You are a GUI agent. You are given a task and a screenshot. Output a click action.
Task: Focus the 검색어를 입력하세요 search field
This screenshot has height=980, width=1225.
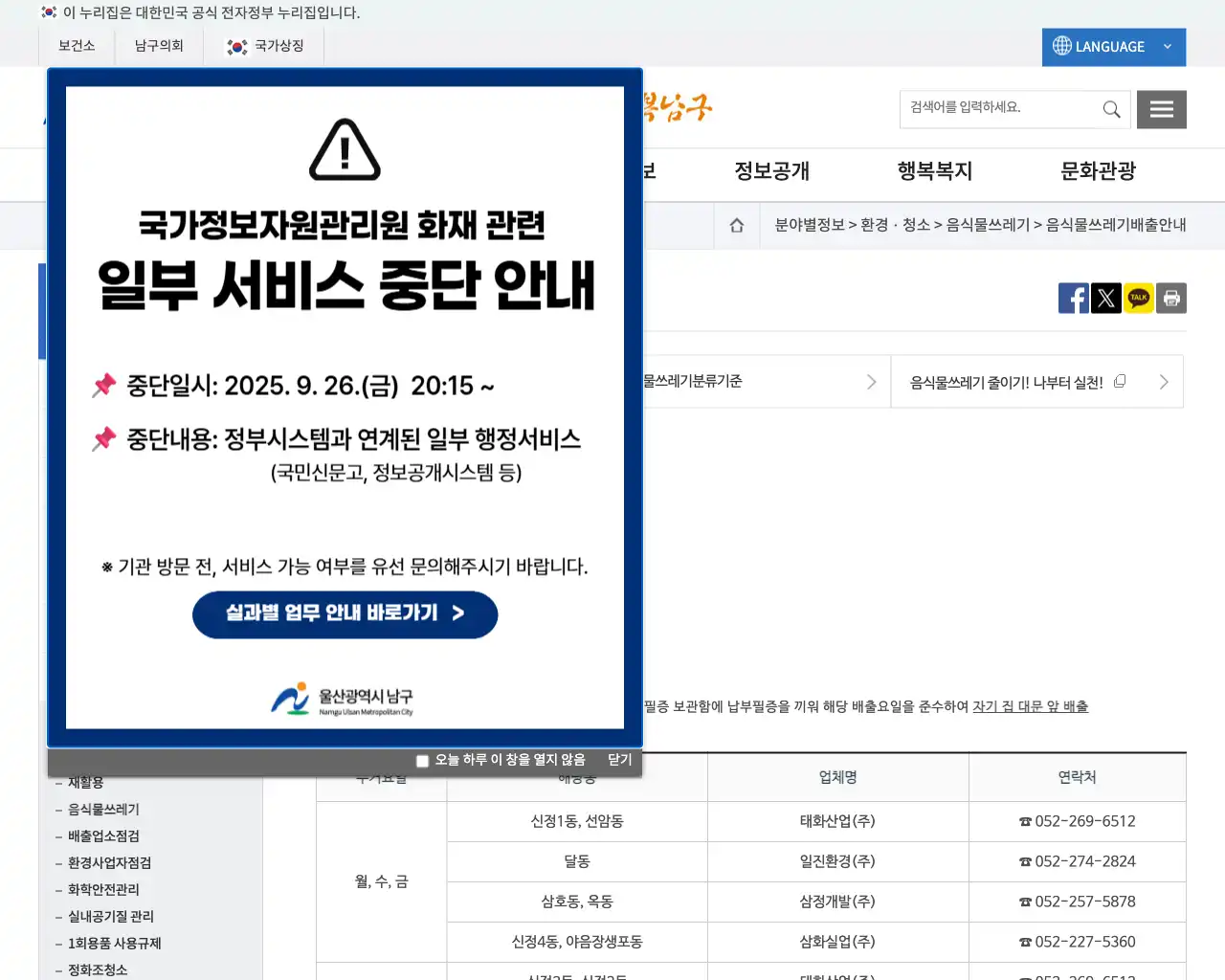(999, 109)
